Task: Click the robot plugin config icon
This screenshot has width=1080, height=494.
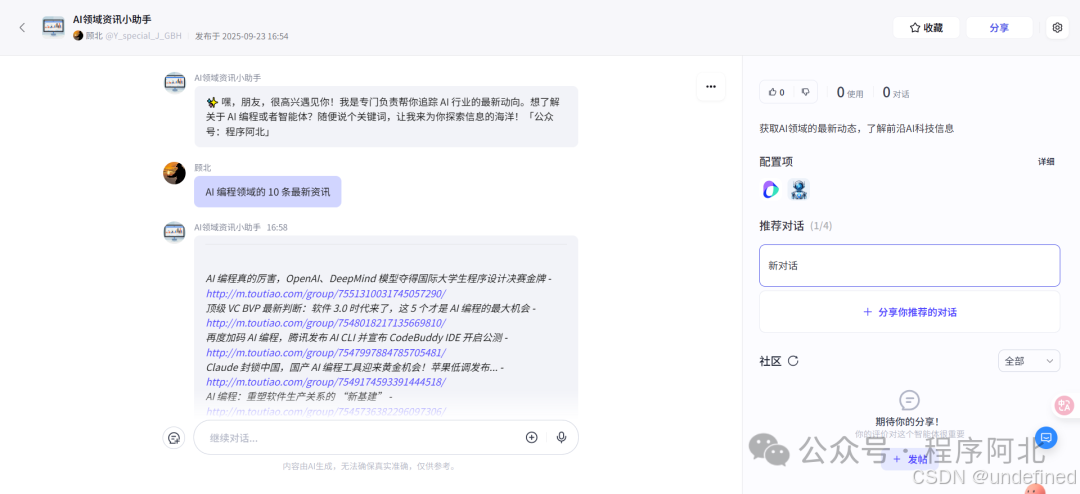Action: pos(798,189)
